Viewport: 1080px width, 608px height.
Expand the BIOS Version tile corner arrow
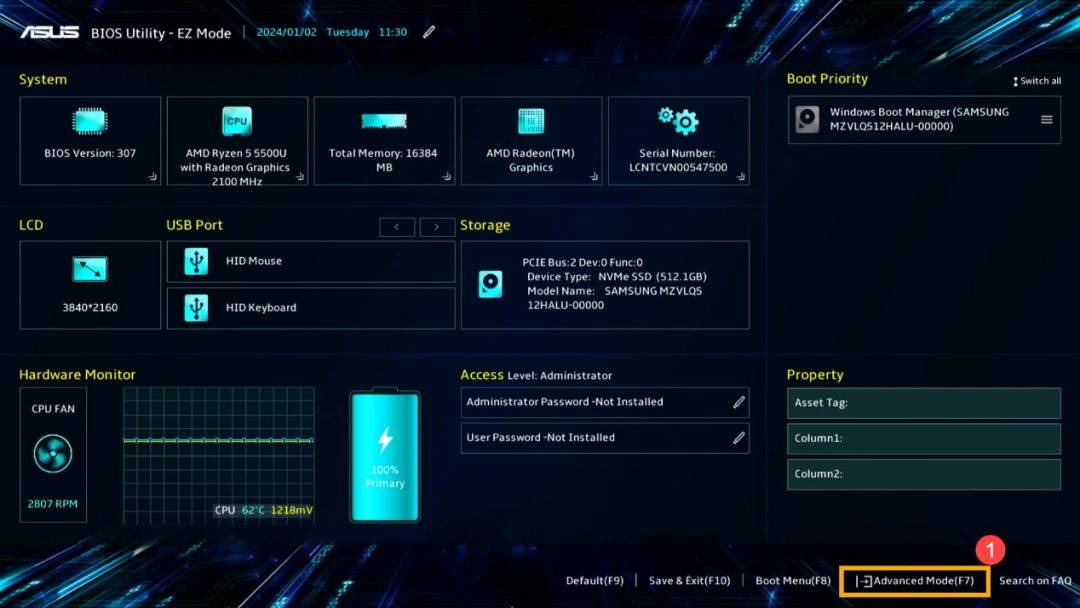(x=152, y=177)
